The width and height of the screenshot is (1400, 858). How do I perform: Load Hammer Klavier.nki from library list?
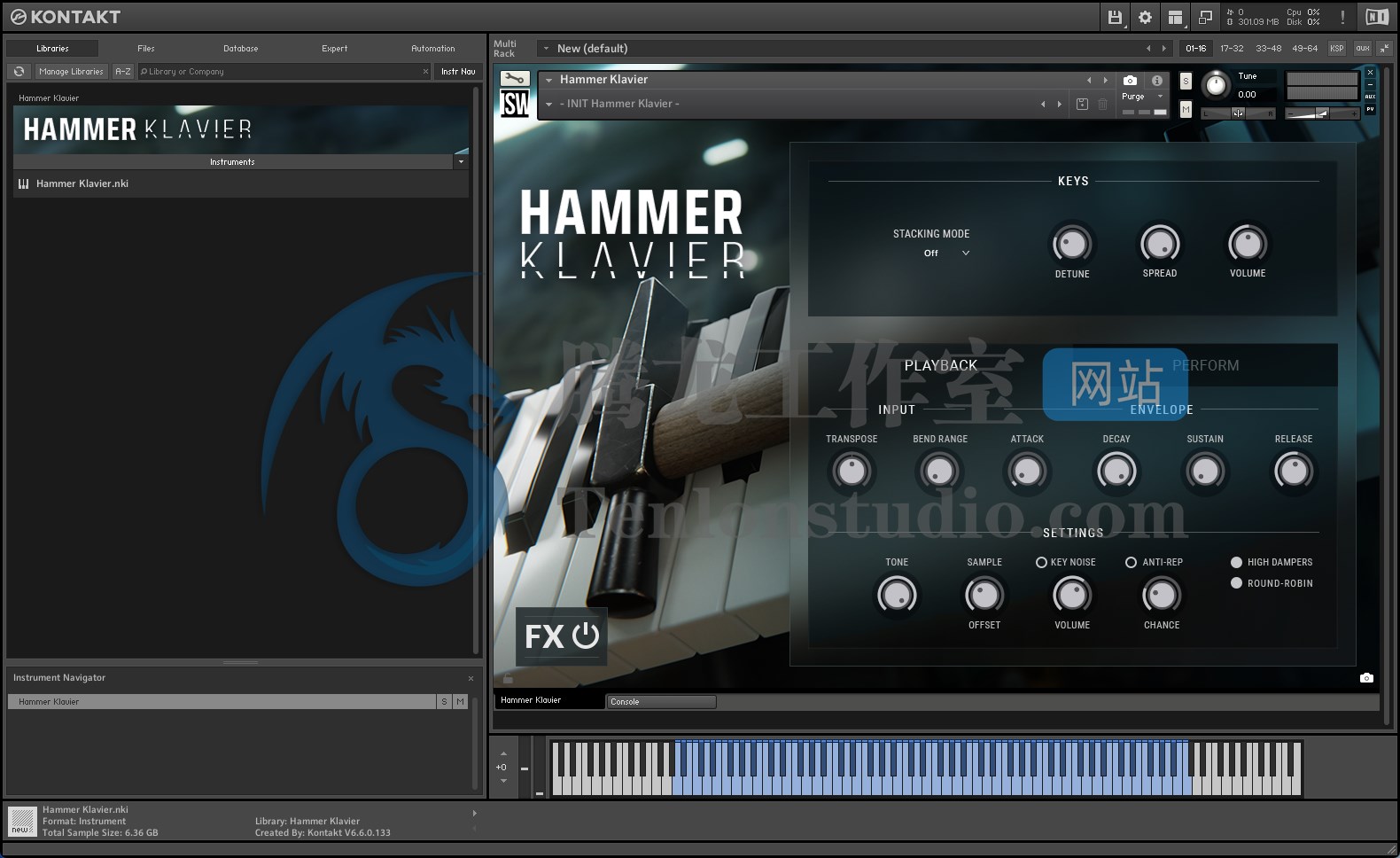click(240, 183)
